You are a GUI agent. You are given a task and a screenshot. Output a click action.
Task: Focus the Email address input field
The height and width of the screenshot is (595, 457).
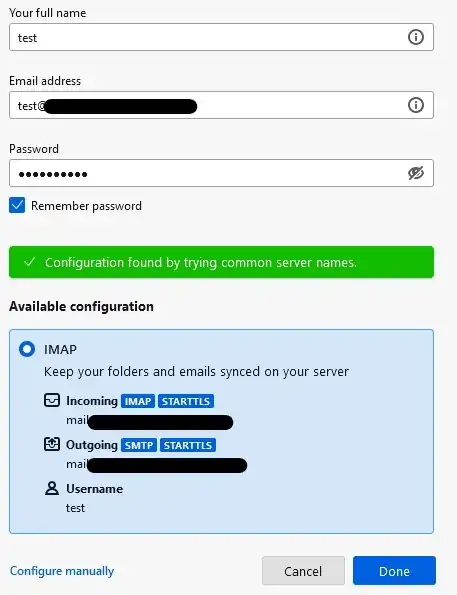tap(221, 105)
